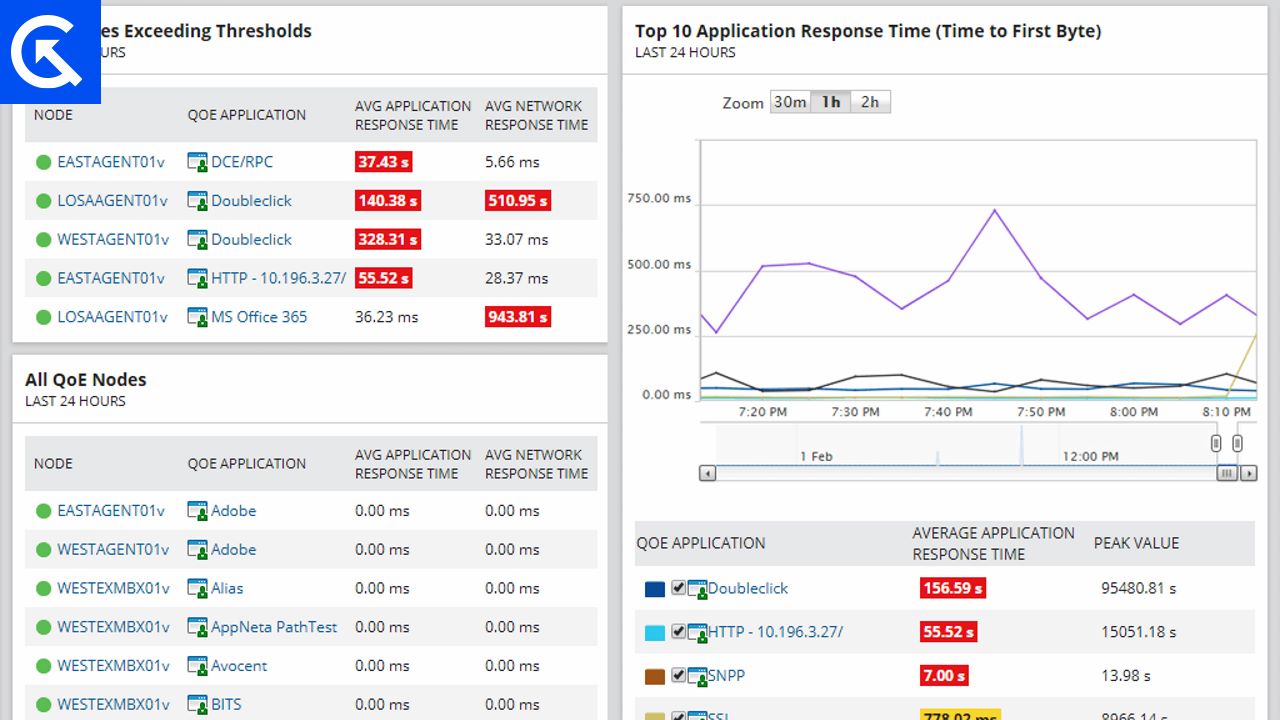Click green status dot in MS Office 365 row
1280x720 pixels.
(43, 317)
